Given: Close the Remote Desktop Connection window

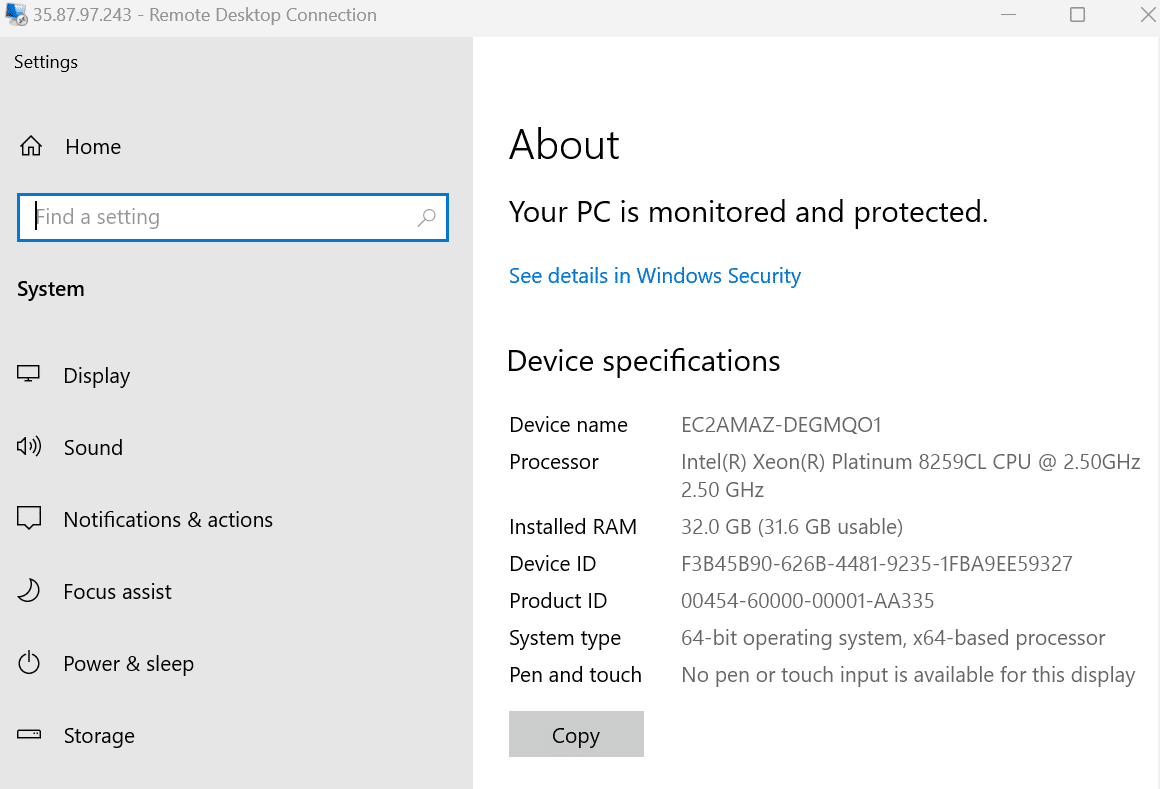Looking at the screenshot, I should [1147, 15].
